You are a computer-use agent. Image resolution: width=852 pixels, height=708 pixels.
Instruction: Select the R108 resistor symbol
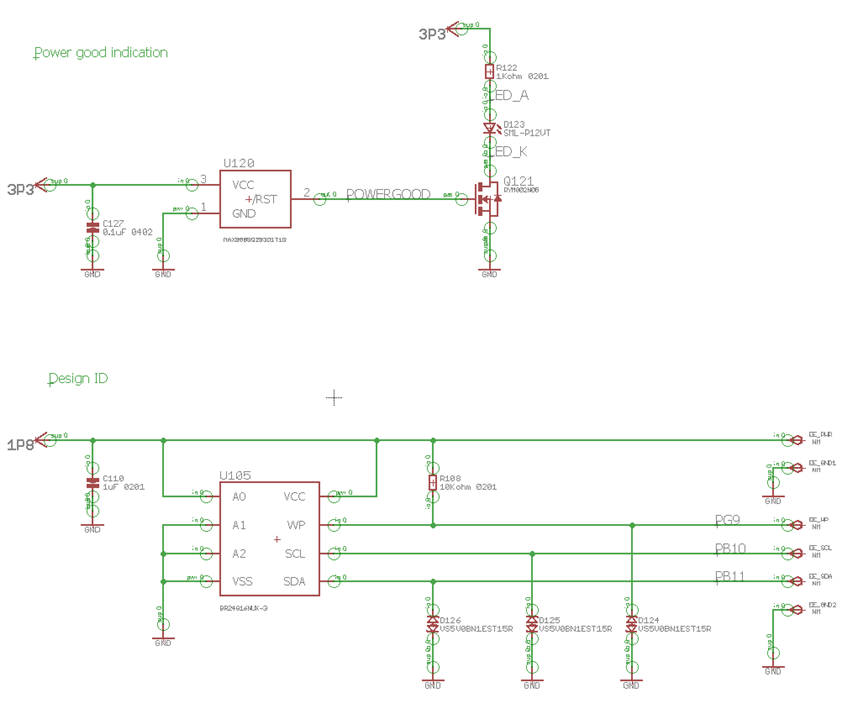(x=433, y=482)
